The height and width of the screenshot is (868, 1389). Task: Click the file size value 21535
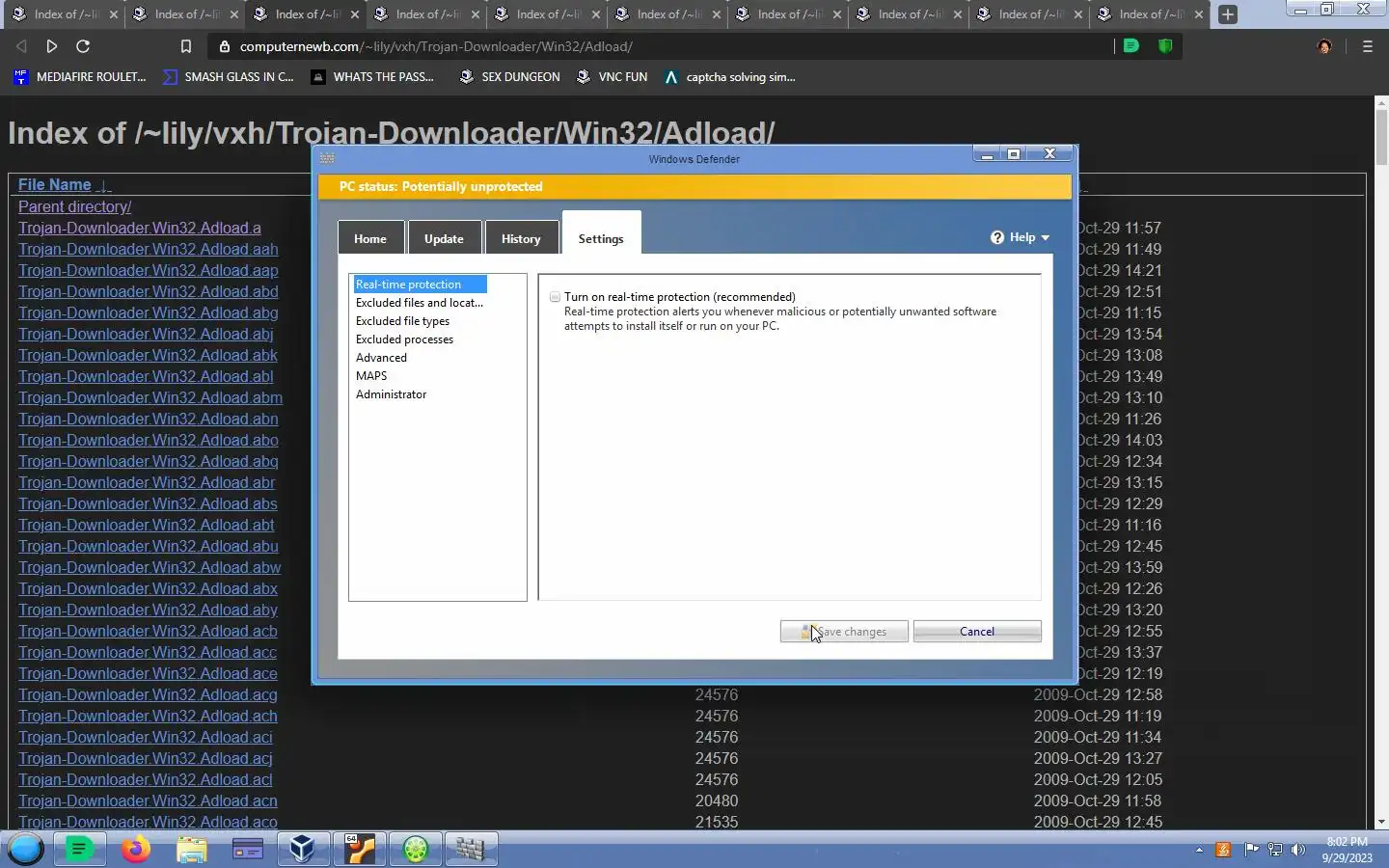pyautogui.click(x=717, y=822)
